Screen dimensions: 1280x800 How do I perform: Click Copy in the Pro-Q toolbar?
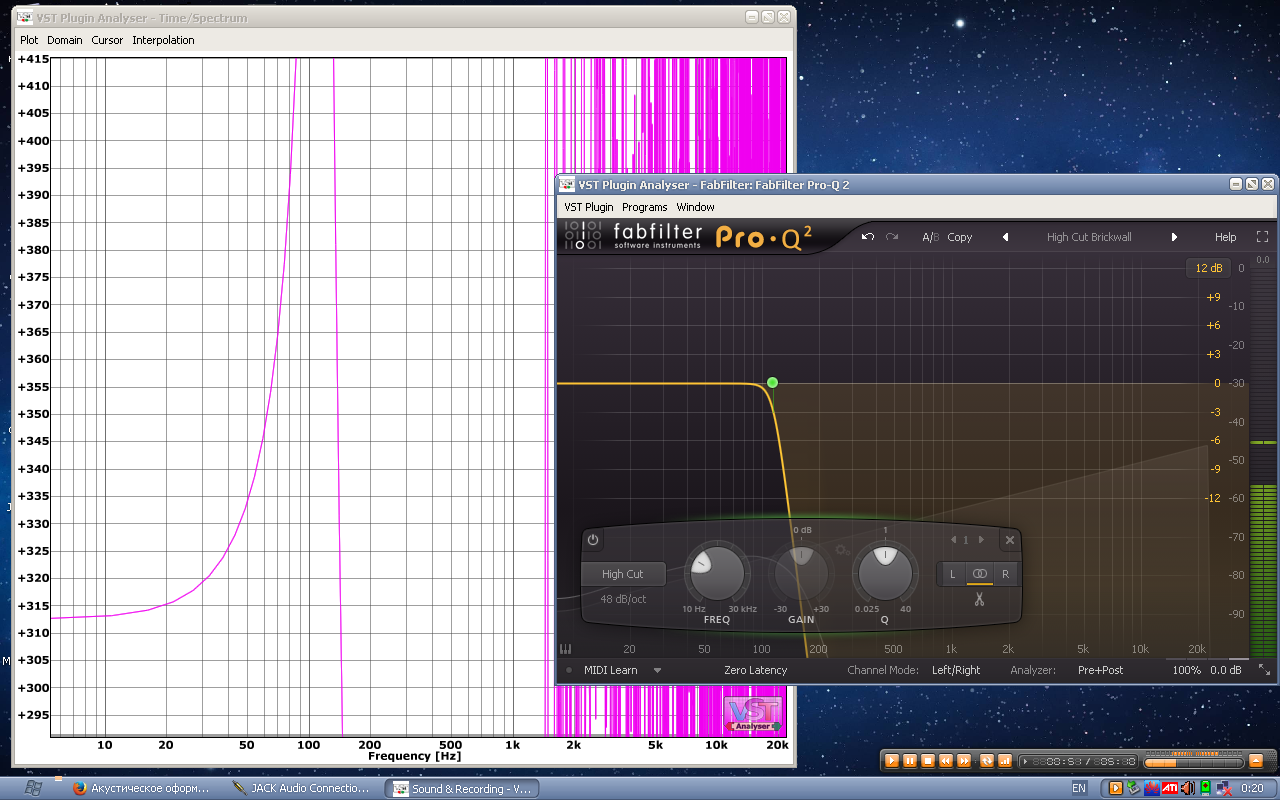point(960,237)
